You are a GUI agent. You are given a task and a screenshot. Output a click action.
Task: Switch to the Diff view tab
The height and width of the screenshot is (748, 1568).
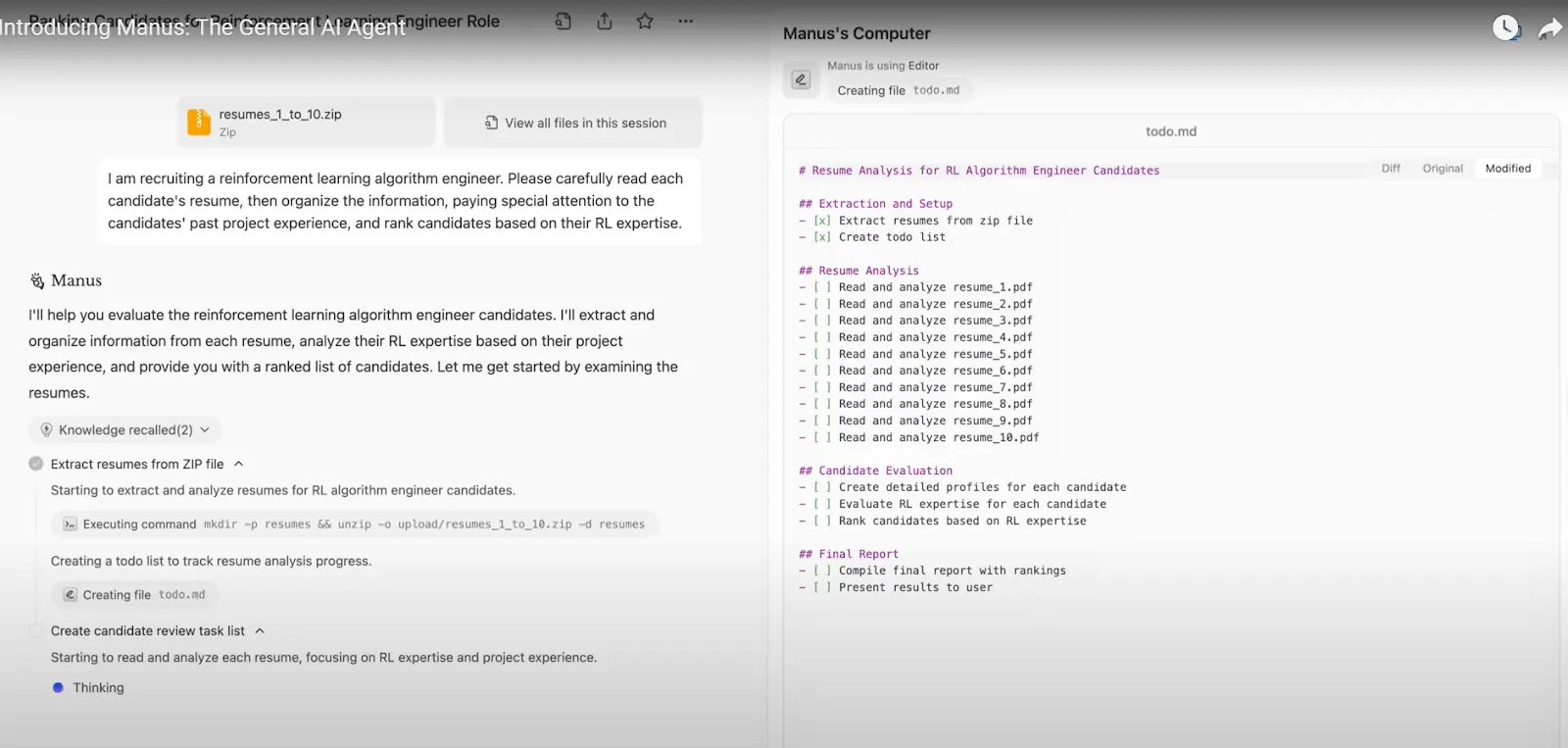pos(1391,169)
